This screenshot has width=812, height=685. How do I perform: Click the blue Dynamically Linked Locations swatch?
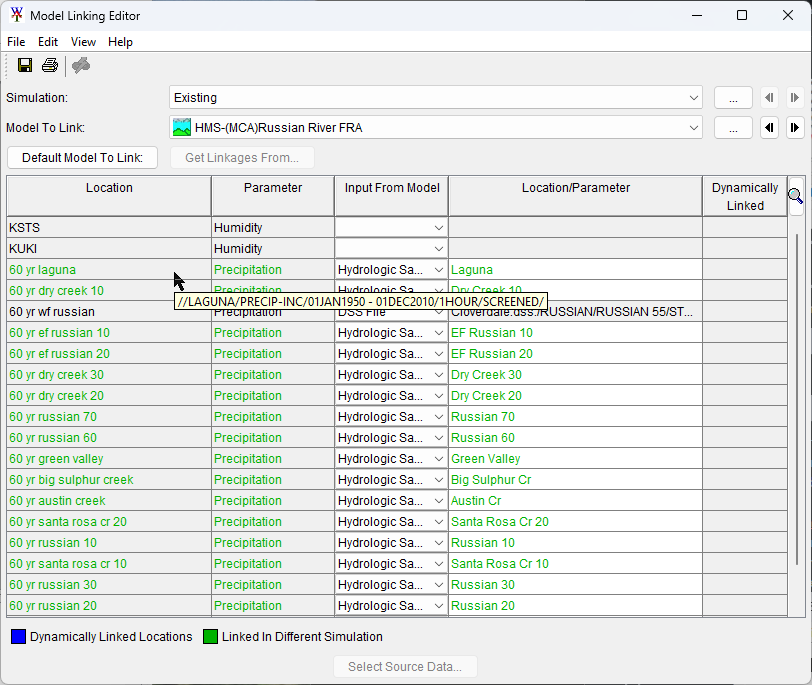17,637
